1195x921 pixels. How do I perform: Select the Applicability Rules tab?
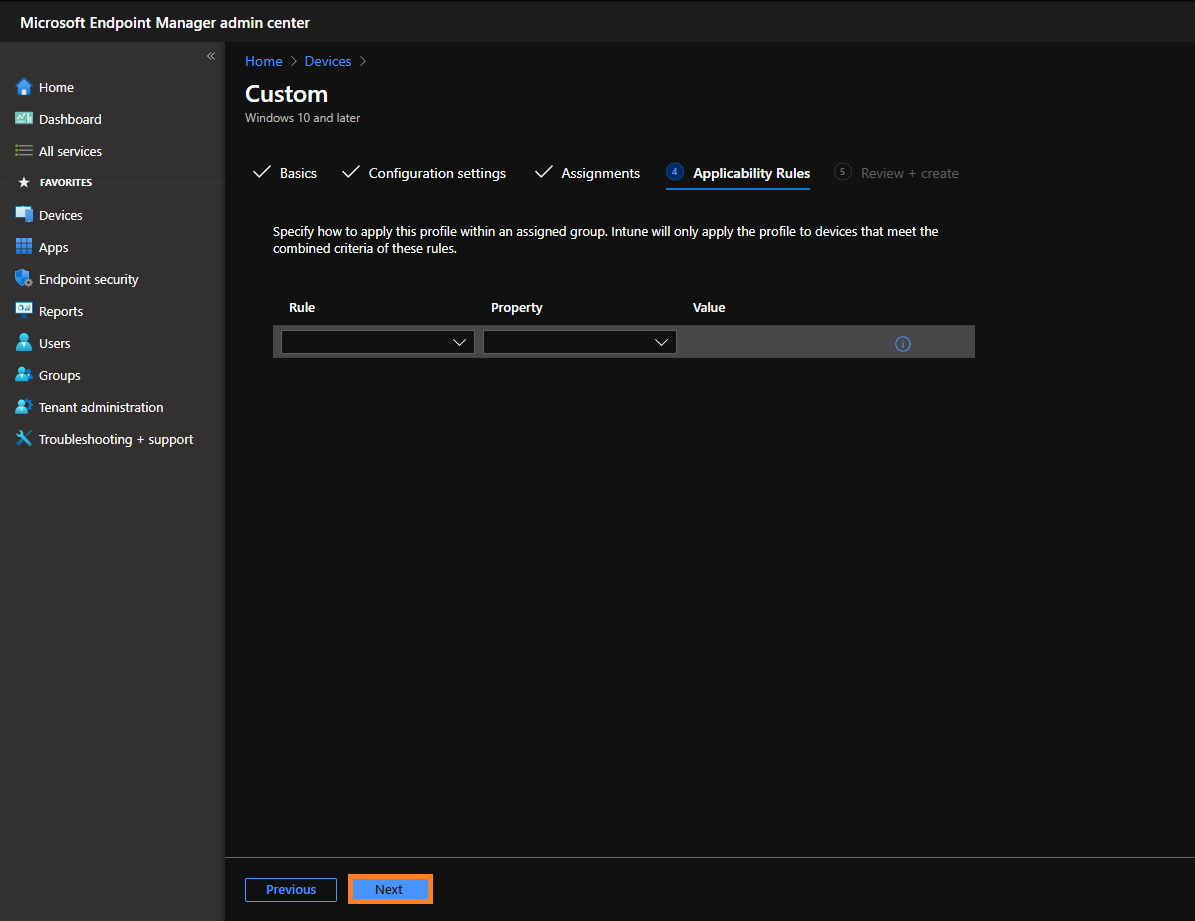[x=738, y=173]
